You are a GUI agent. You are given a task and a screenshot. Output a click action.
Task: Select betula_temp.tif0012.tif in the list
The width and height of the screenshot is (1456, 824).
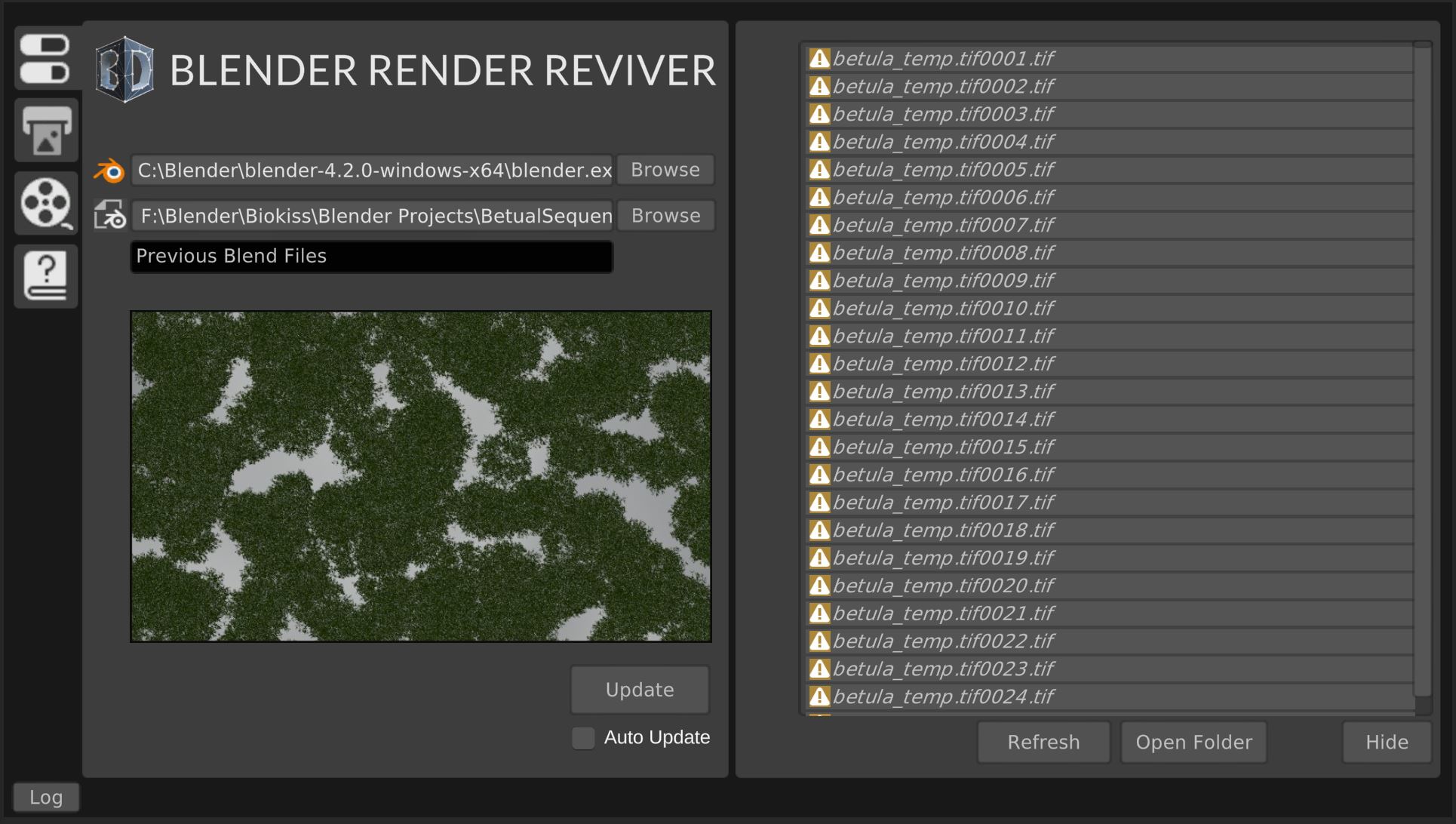1109,364
